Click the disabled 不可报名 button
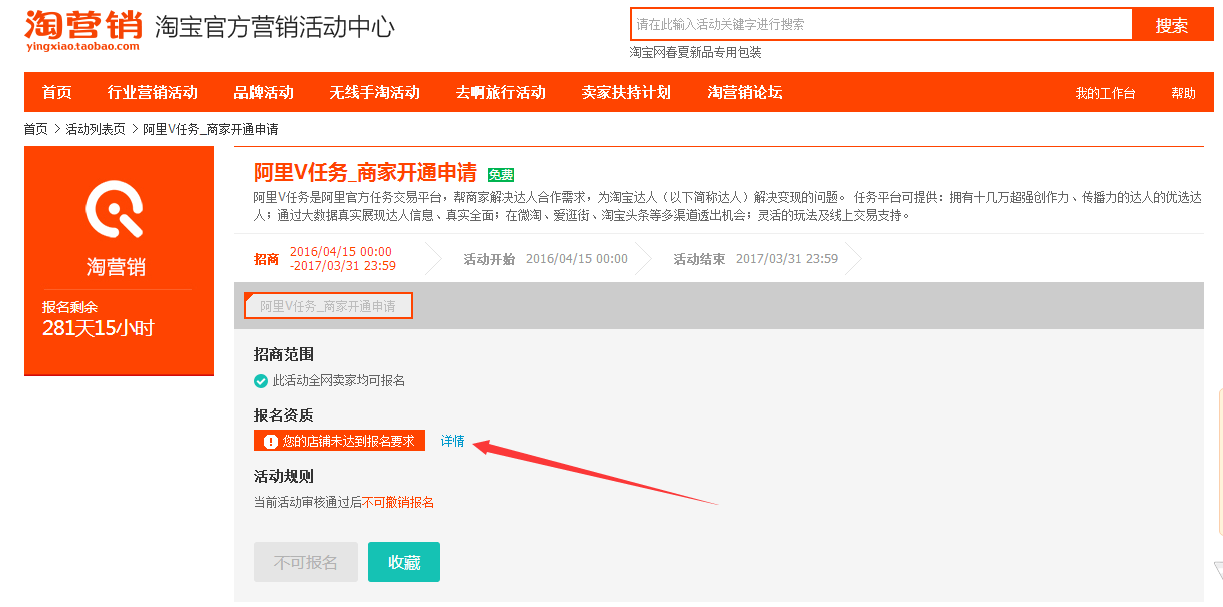 pos(306,562)
